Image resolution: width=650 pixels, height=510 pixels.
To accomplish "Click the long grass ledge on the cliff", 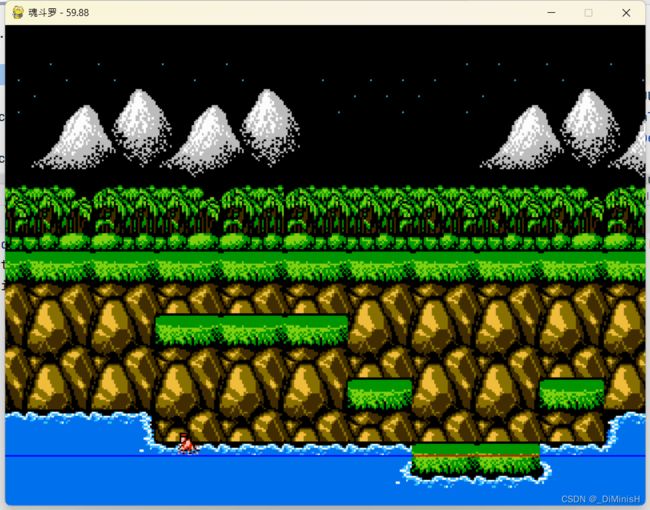I will point(252,330).
